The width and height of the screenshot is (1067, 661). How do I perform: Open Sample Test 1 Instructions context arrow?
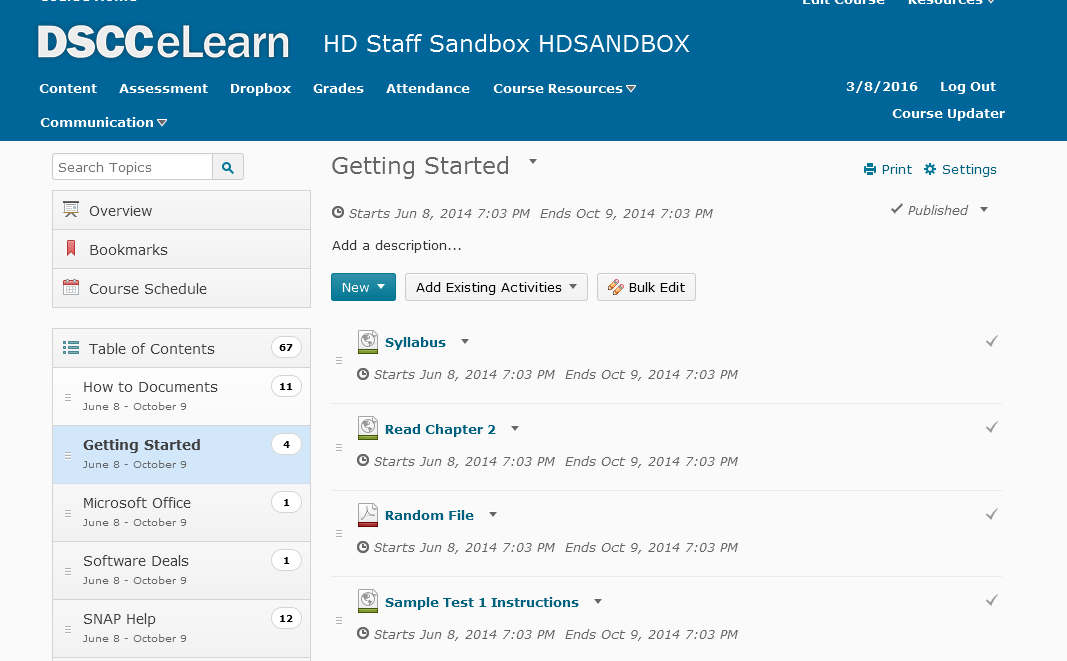click(x=598, y=602)
